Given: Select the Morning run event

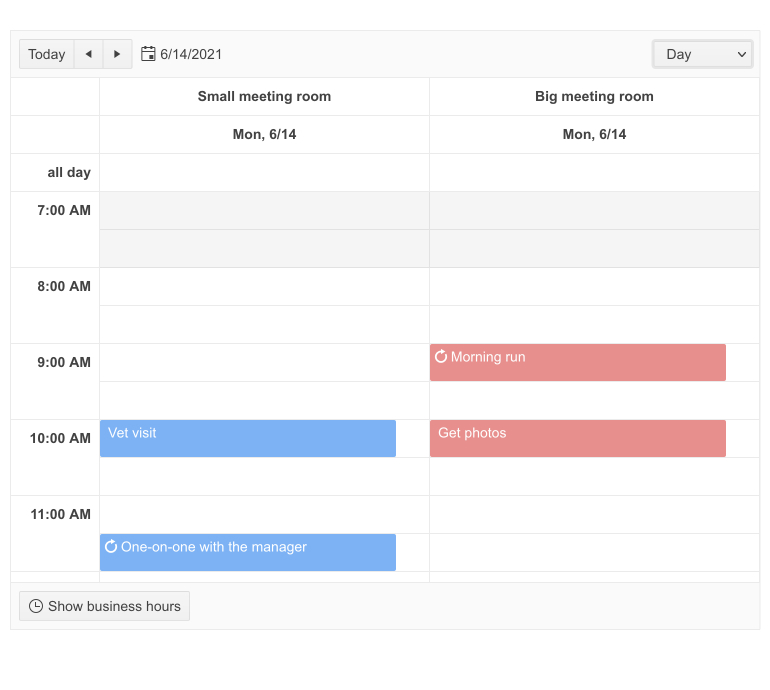Looking at the screenshot, I should tap(578, 362).
